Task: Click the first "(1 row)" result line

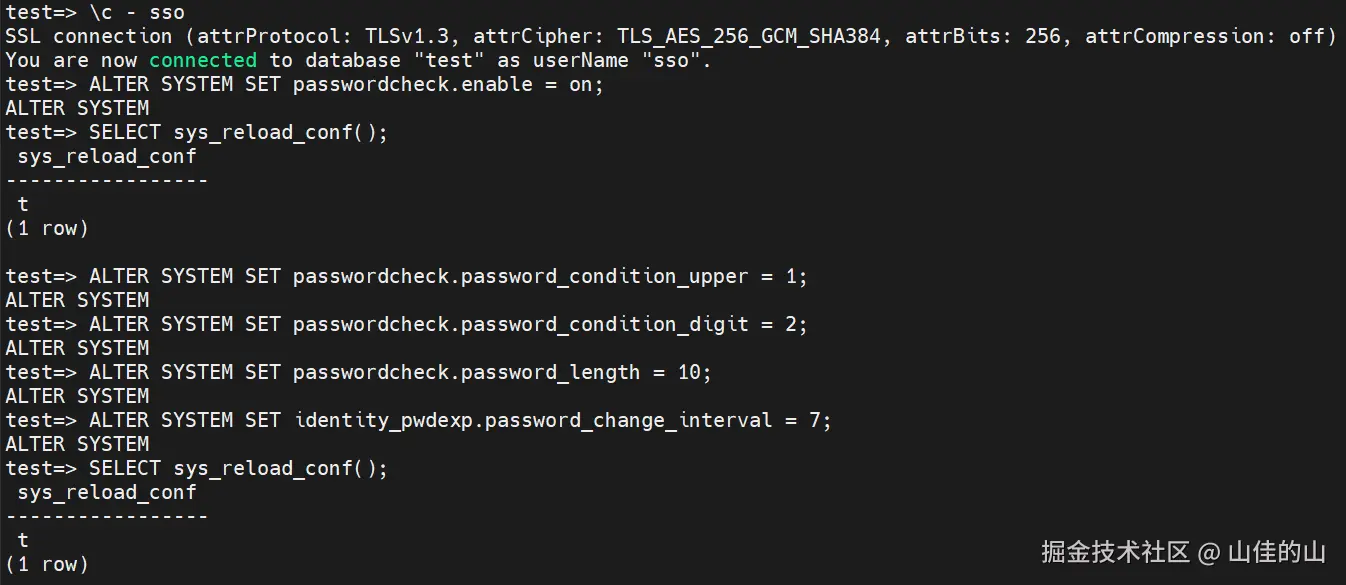Action: click(x=47, y=228)
